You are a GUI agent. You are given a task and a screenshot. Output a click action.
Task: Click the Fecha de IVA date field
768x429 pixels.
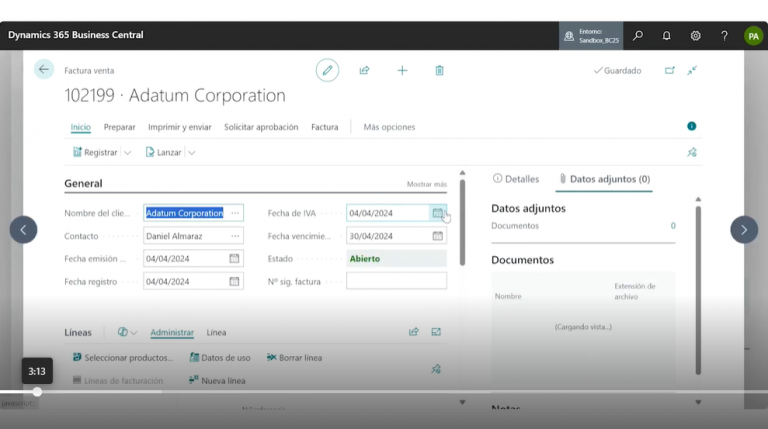click(396, 213)
